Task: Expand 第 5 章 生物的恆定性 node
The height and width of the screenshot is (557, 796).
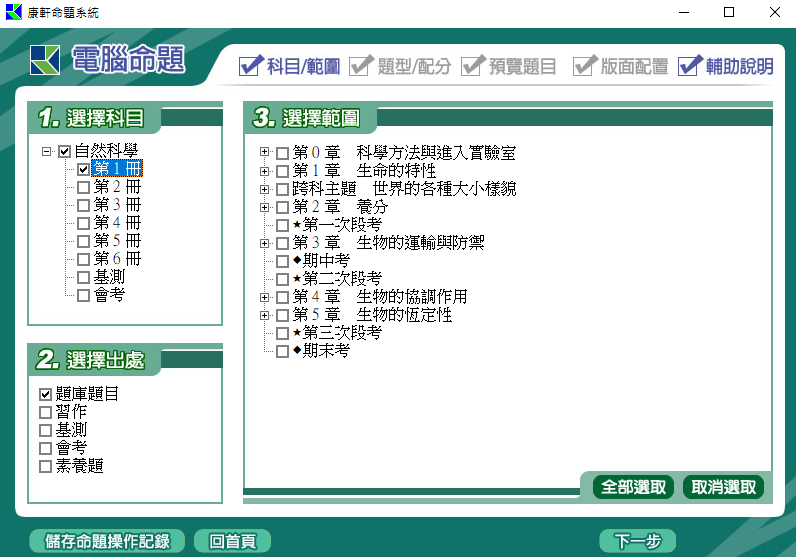Action: point(265,315)
